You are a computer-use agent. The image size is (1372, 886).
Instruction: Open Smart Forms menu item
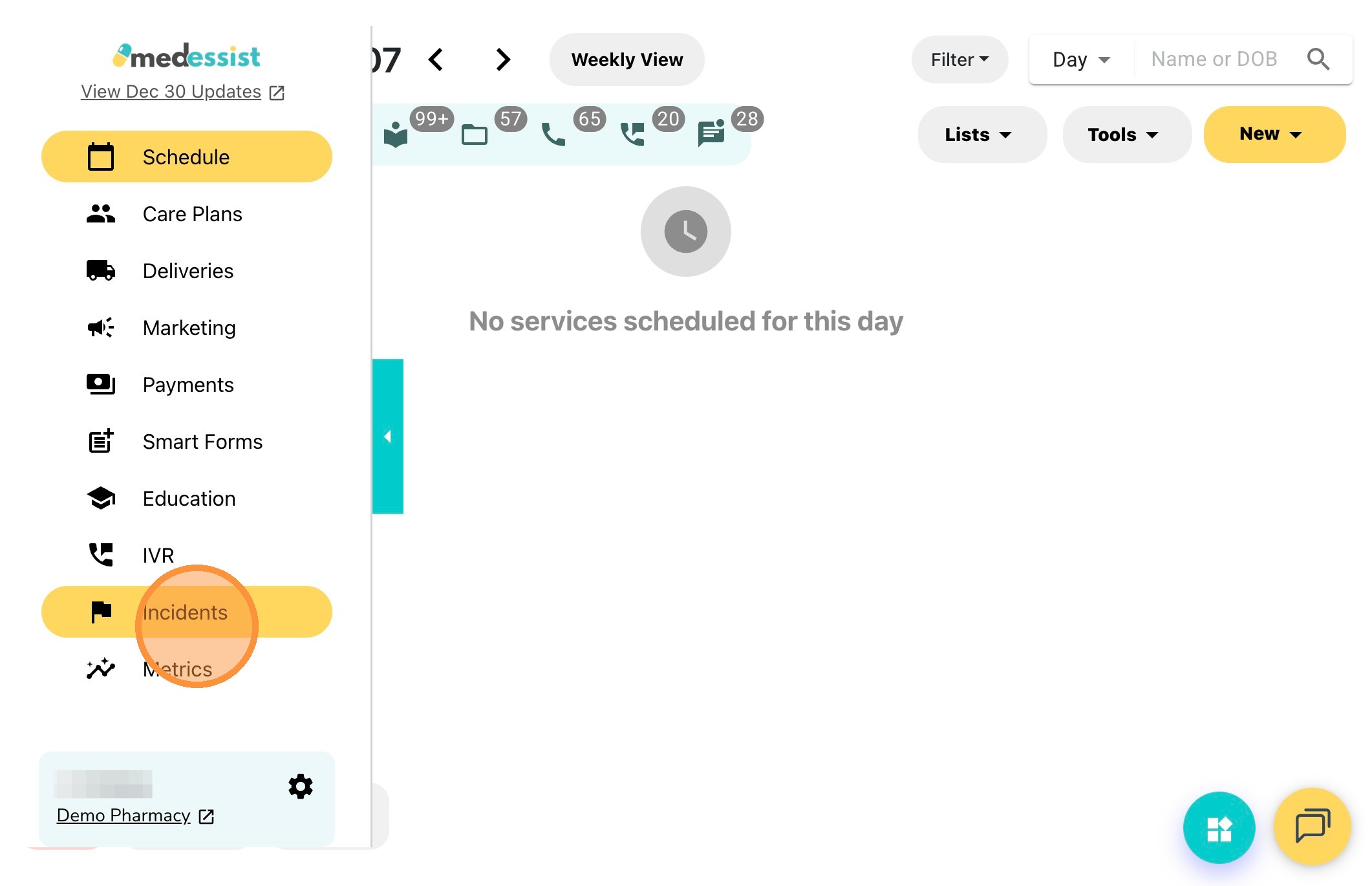202,442
